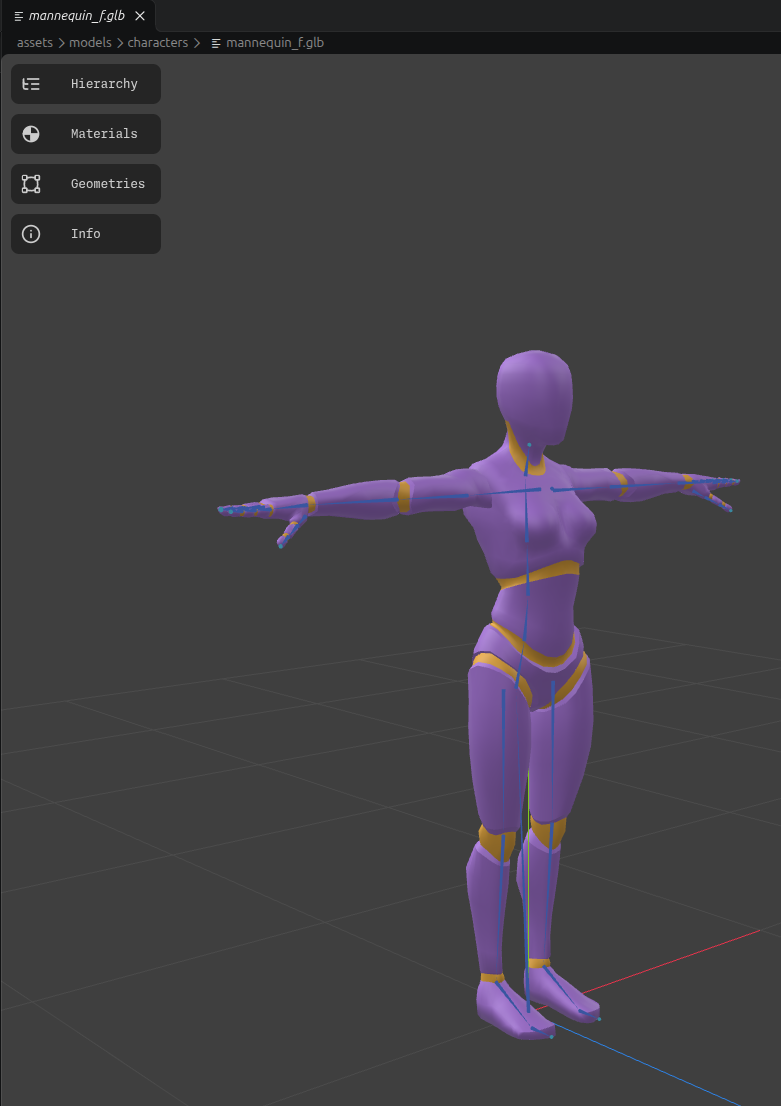
Task: Click the Geometries bounding-box icon
Action: (x=31, y=184)
